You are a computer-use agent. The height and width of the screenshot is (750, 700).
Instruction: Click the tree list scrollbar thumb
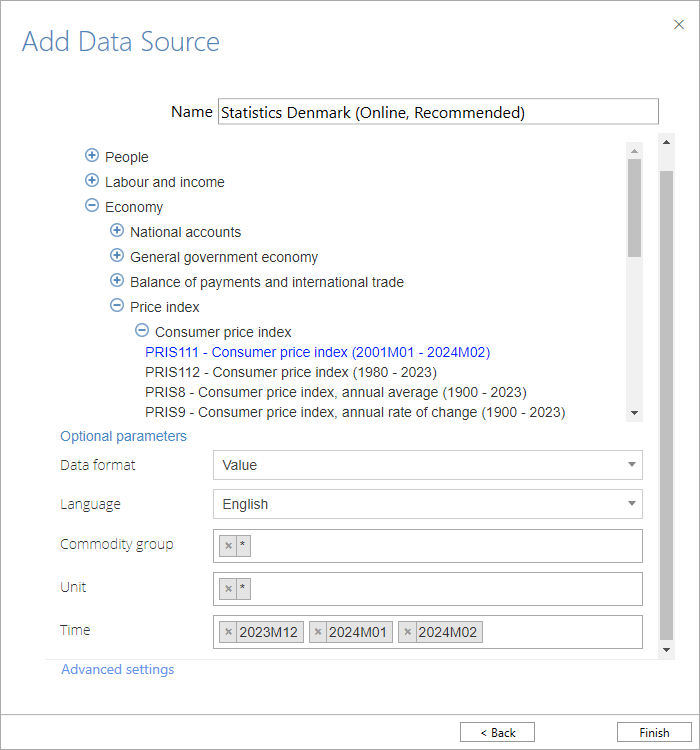(x=634, y=208)
